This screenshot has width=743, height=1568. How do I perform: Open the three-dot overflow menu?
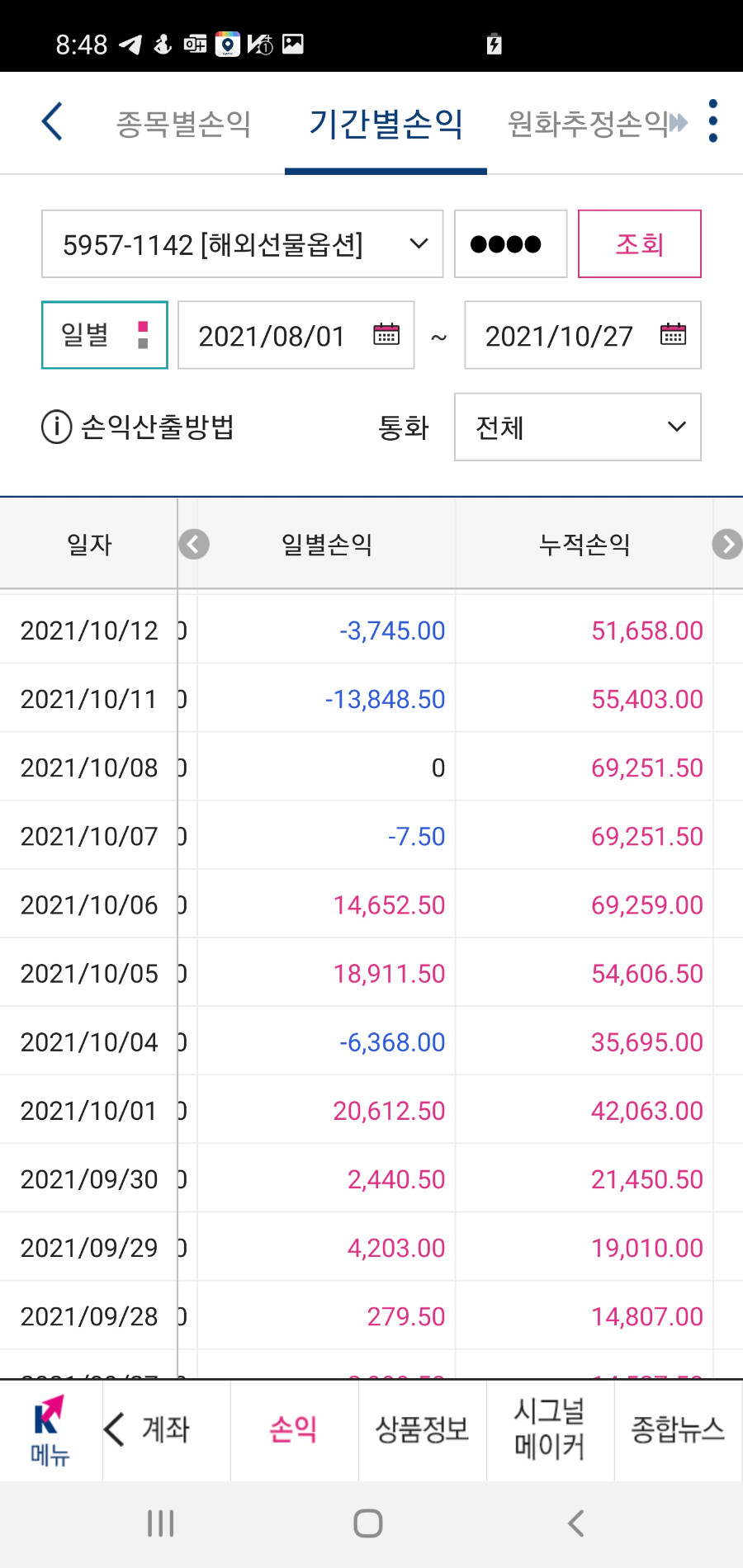tap(713, 121)
